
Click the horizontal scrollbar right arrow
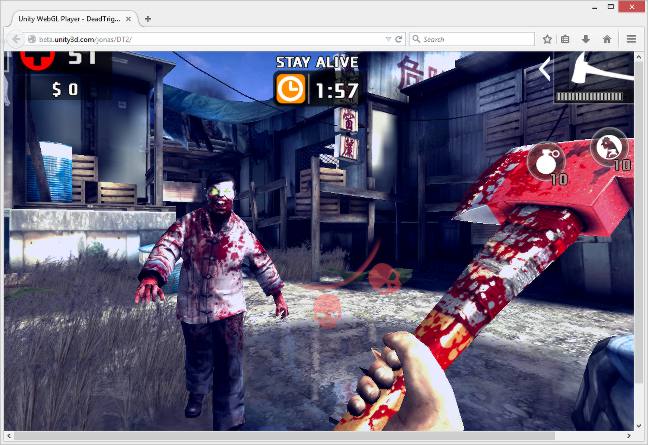pos(629,436)
